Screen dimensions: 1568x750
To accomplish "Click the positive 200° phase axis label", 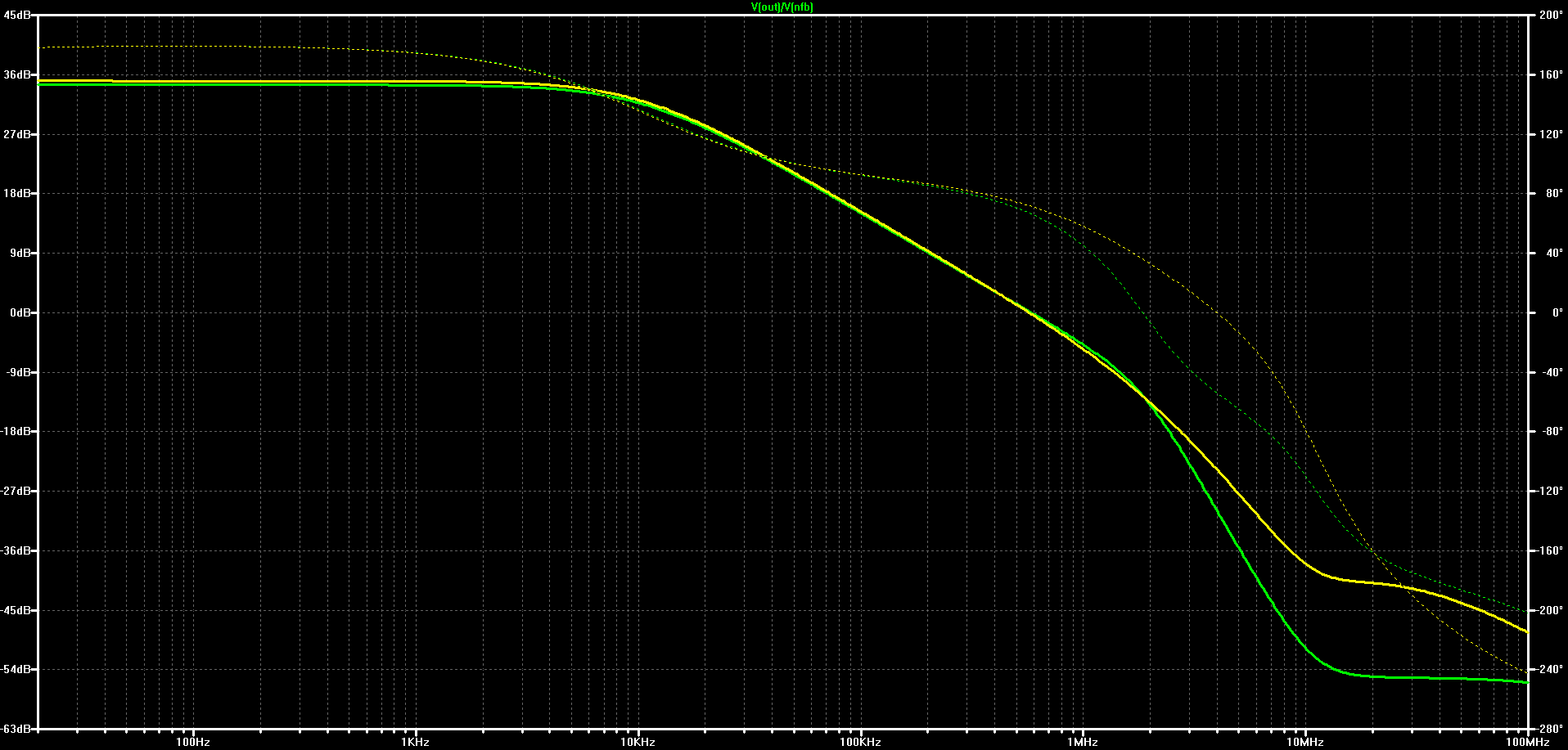I will click(x=1551, y=15).
